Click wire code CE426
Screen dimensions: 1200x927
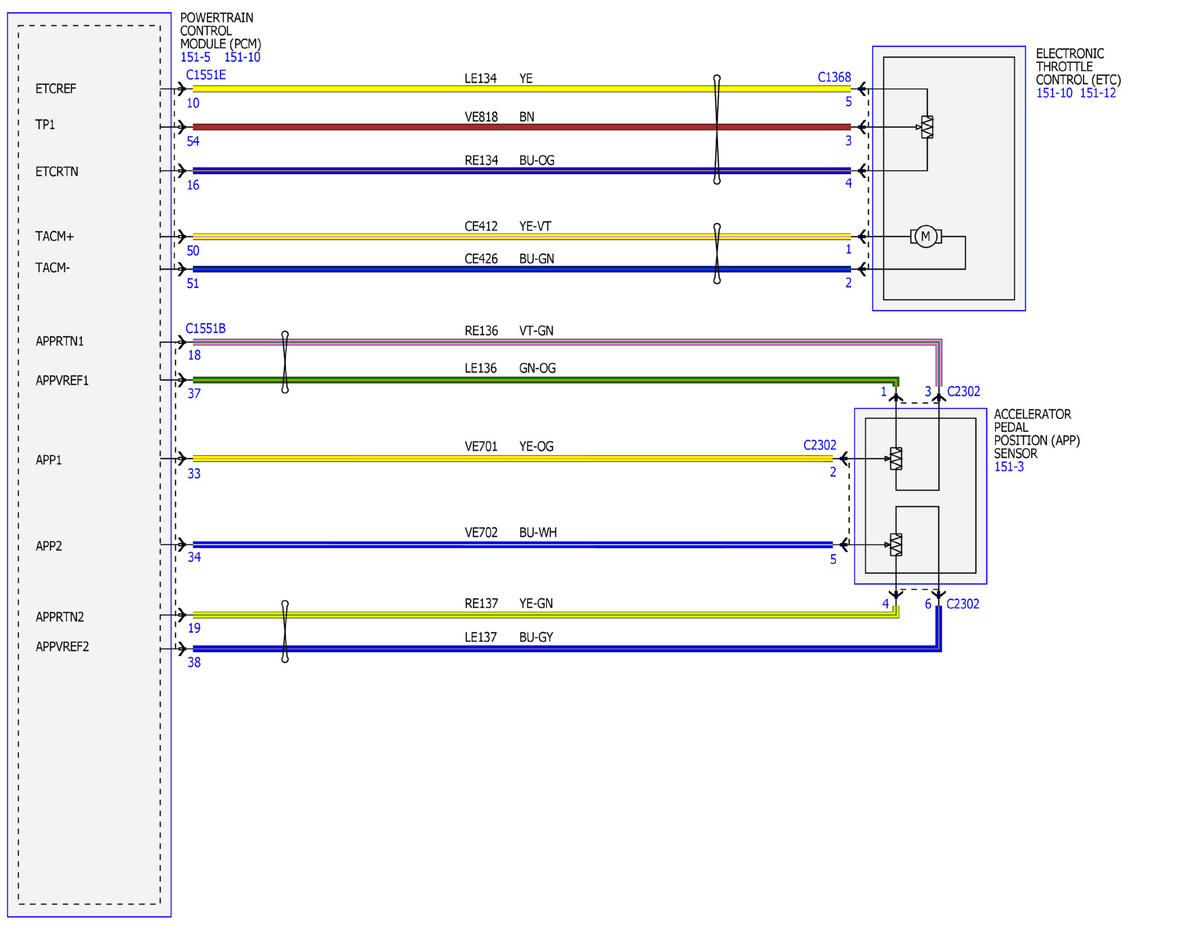click(481, 258)
